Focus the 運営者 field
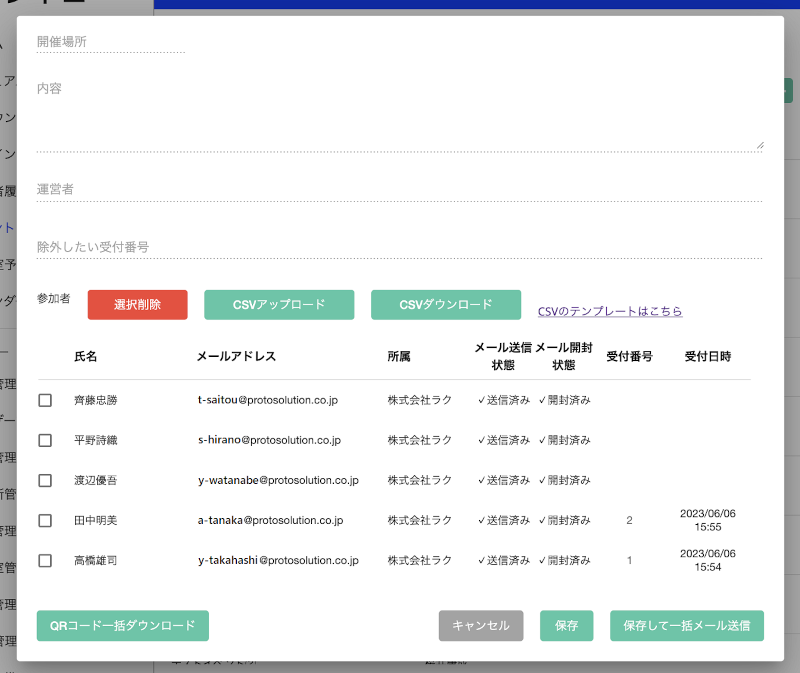800x673 pixels. 399,190
